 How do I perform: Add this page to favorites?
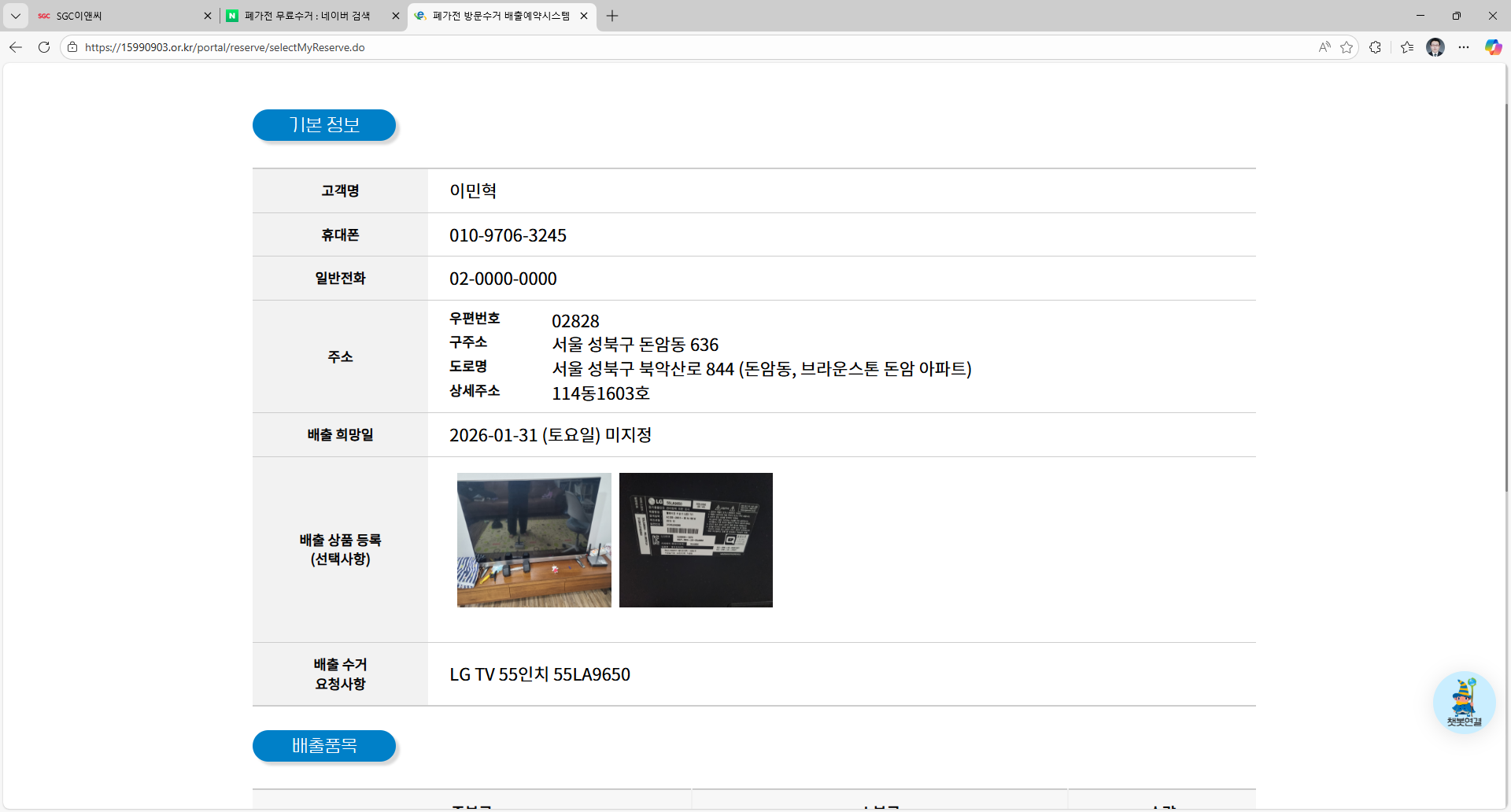1347,47
